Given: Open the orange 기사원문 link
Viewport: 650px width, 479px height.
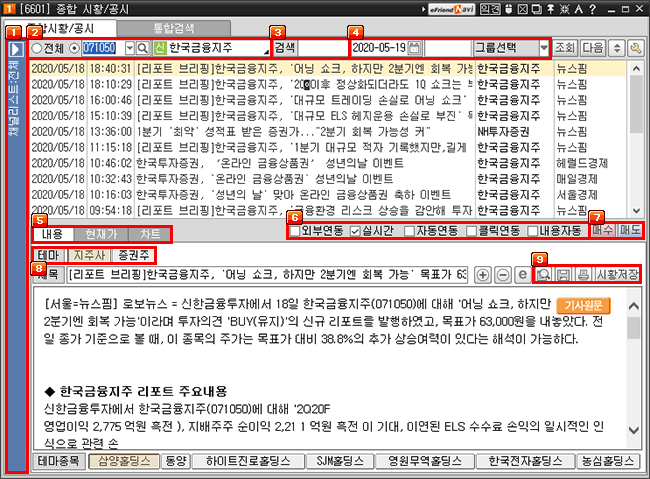Looking at the screenshot, I should (x=583, y=306).
